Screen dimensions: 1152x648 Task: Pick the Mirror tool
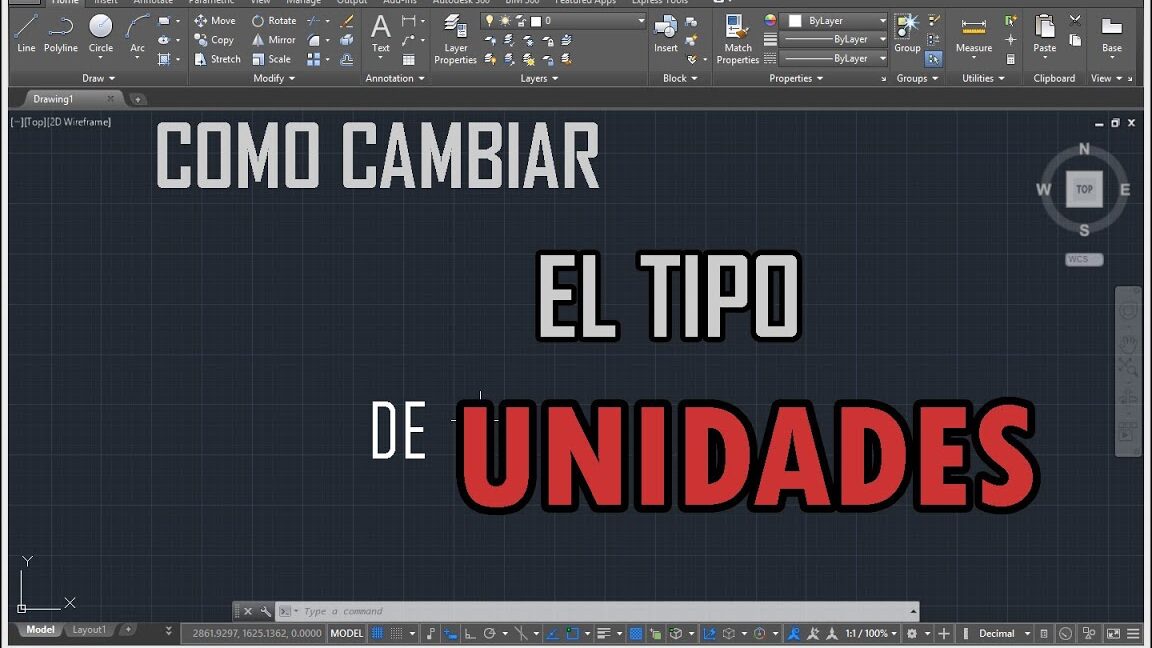point(273,40)
